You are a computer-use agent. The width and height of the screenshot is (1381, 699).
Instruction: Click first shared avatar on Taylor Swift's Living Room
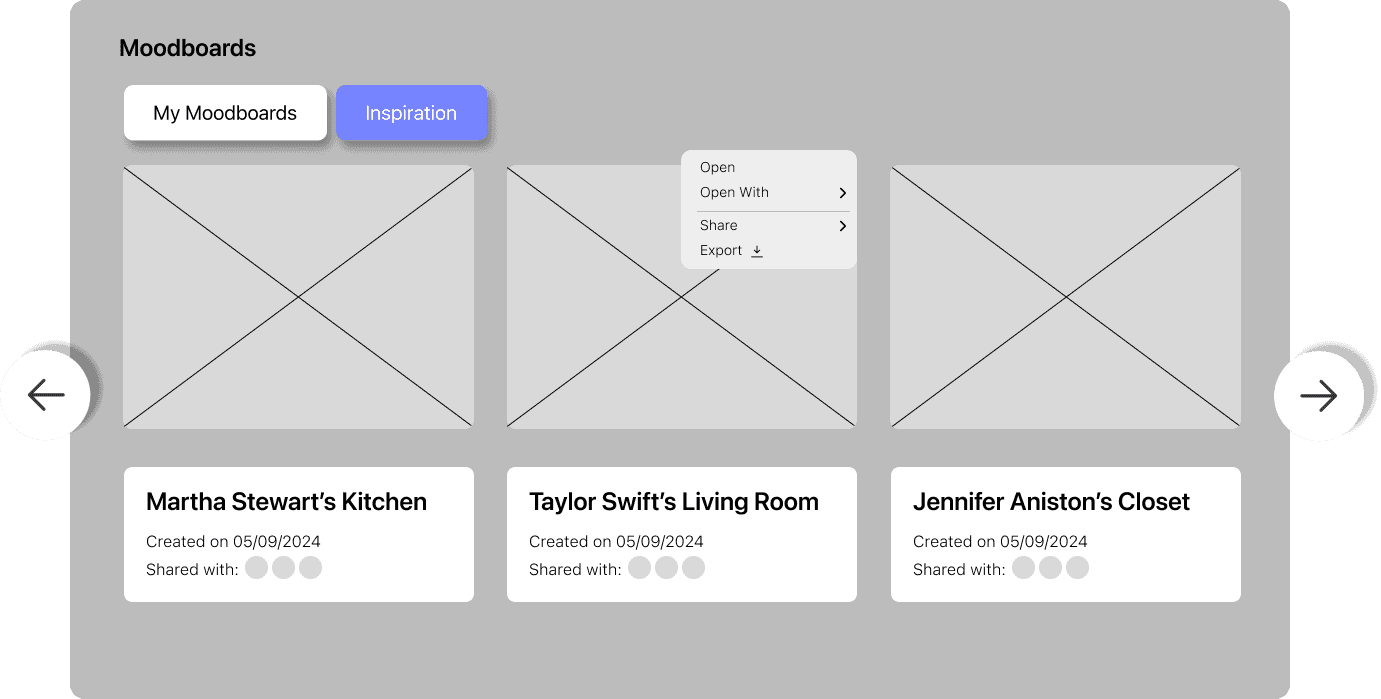[640, 568]
